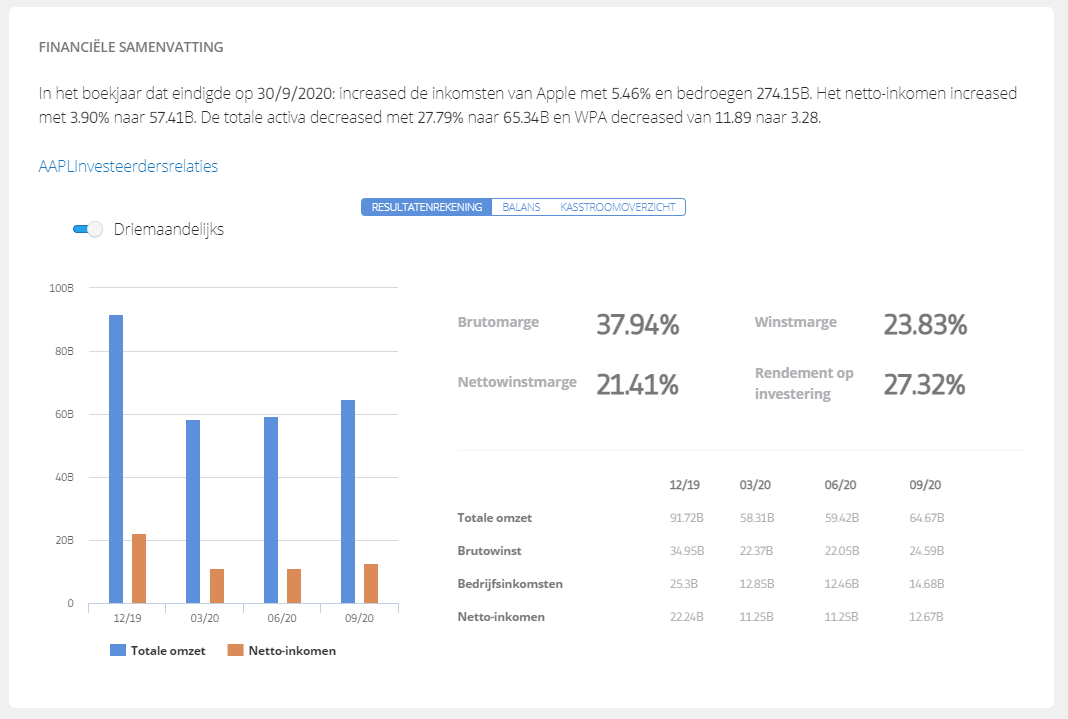This screenshot has width=1068, height=719.
Task: Click the 09/20 table column header
Action: (x=925, y=485)
